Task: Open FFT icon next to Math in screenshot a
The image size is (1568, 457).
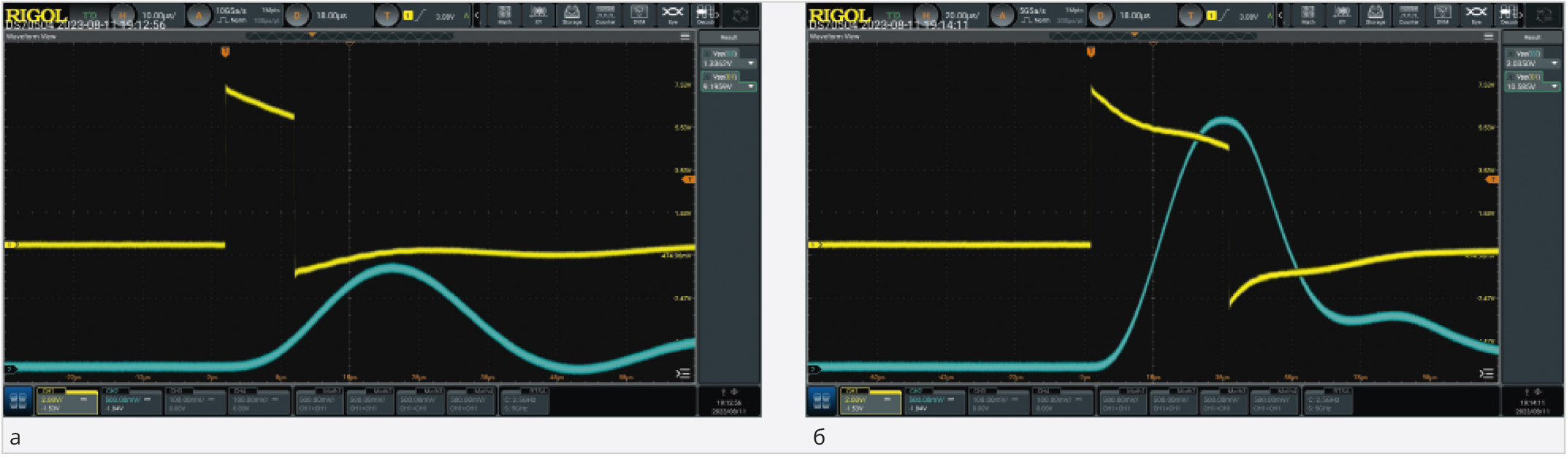Action: tap(539, 15)
